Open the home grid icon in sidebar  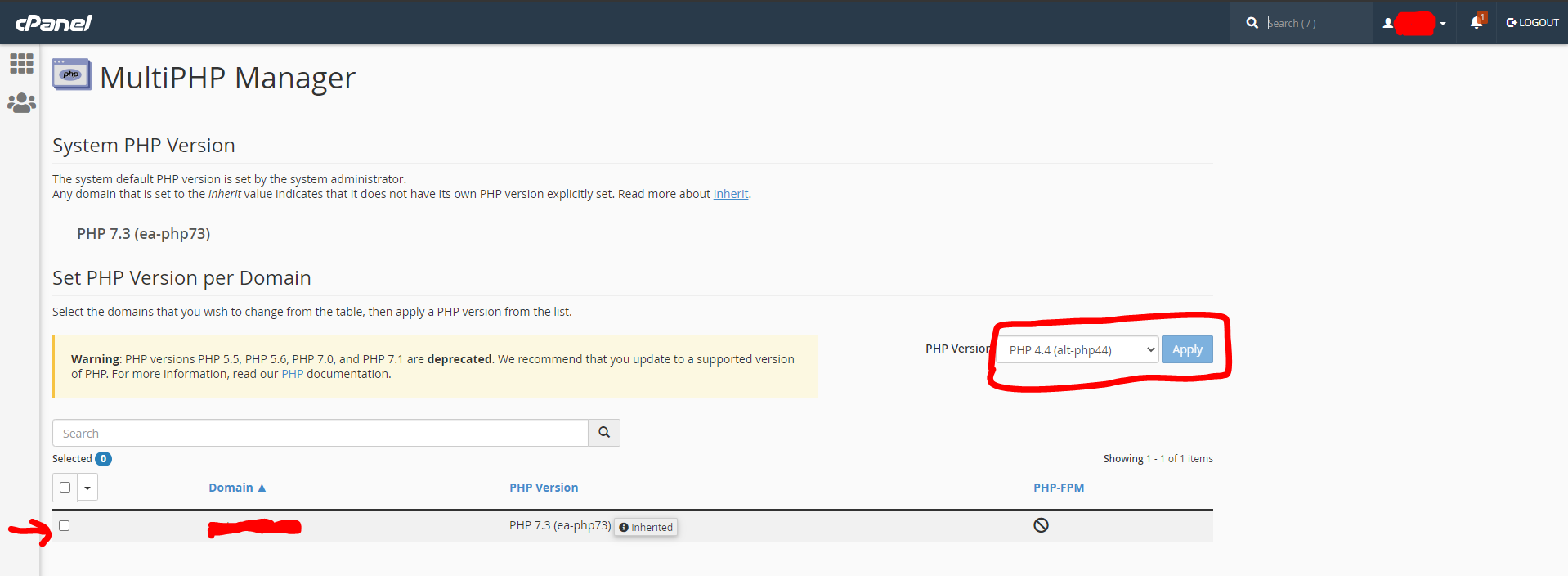coord(21,63)
